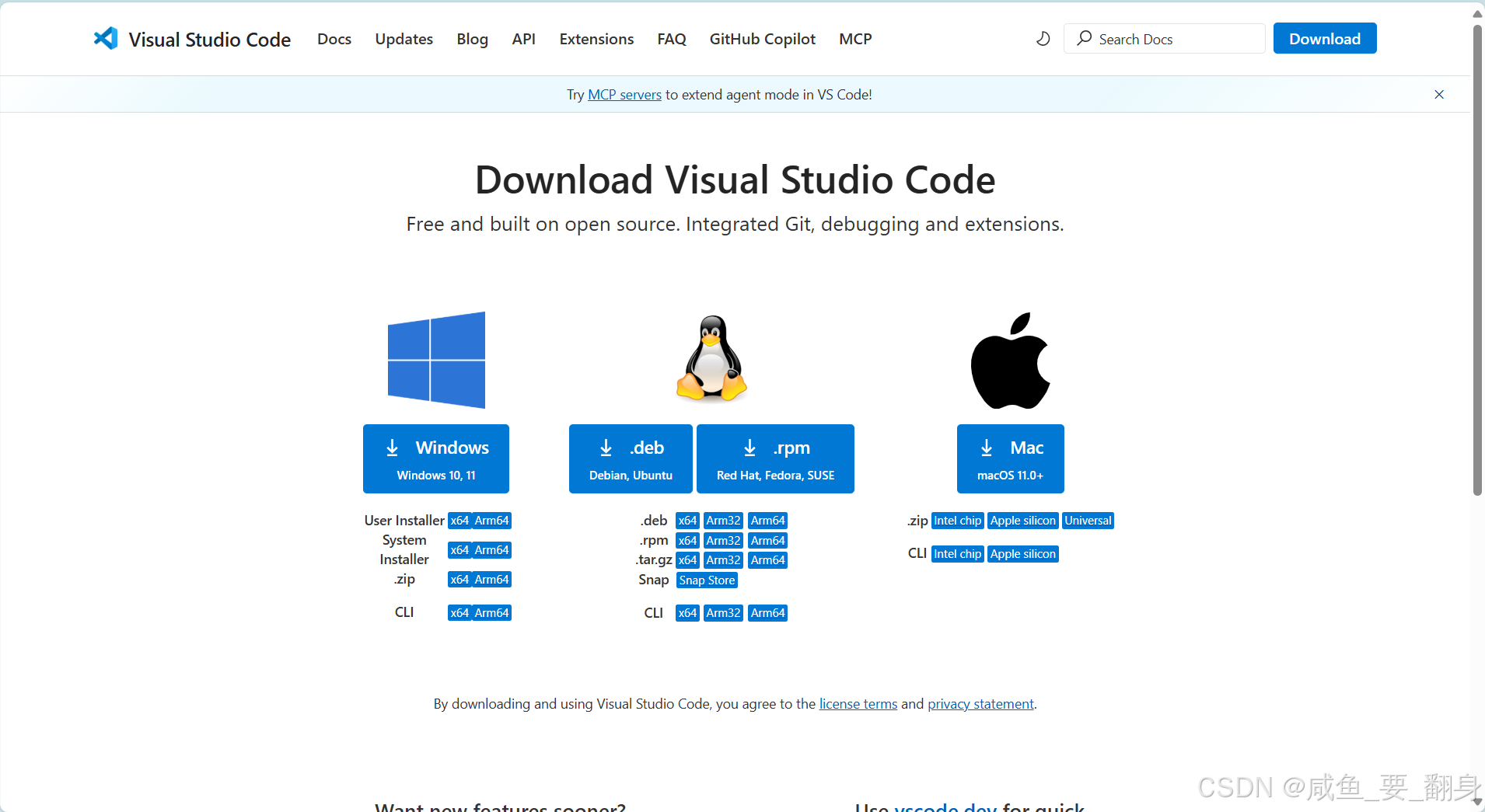This screenshot has width=1485, height=812.
Task: Select System Installer Arm64 for Windows
Action: tap(492, 550)
